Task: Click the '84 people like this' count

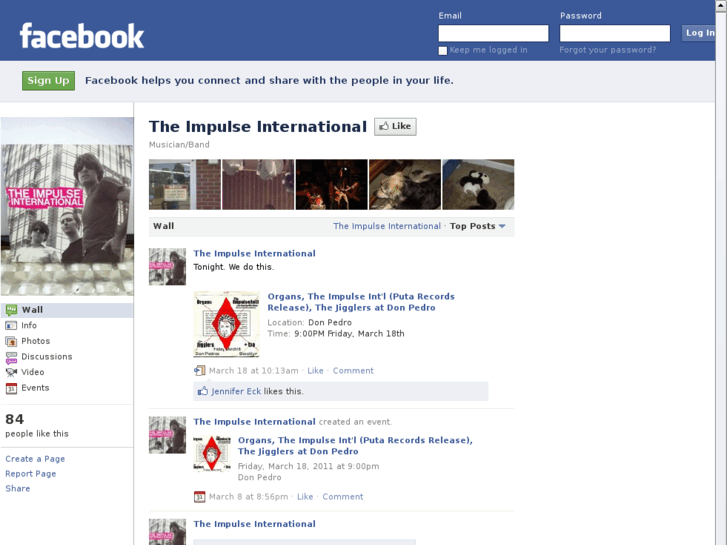Action: point(37,425)
